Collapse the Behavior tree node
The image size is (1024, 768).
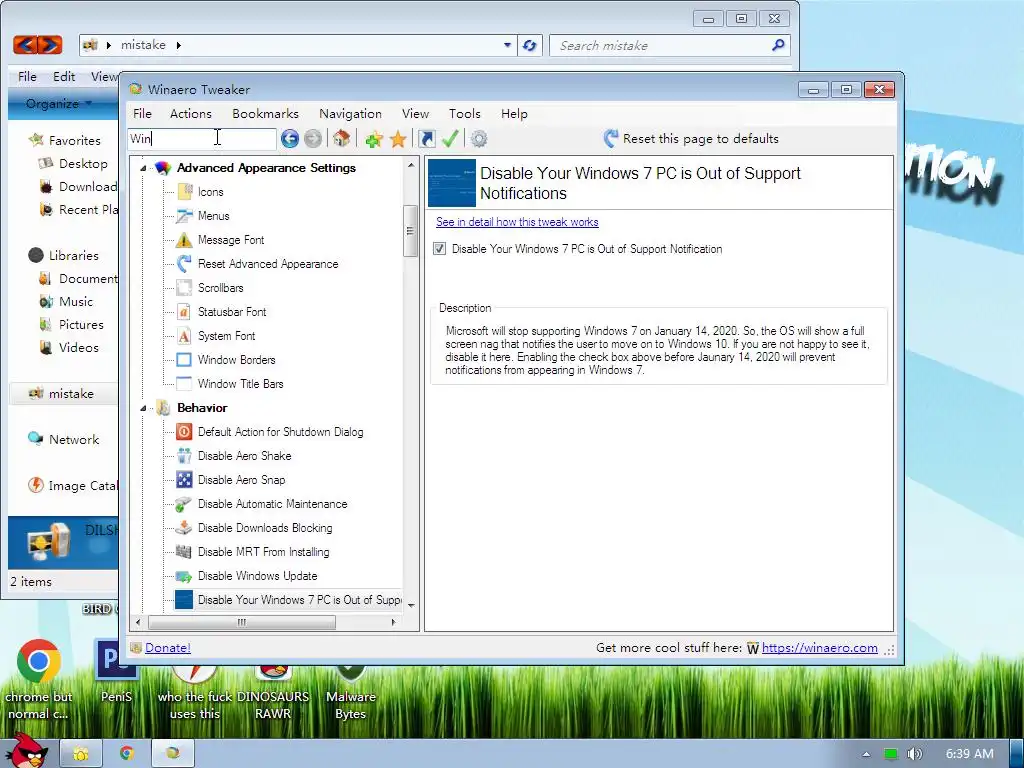143,408
